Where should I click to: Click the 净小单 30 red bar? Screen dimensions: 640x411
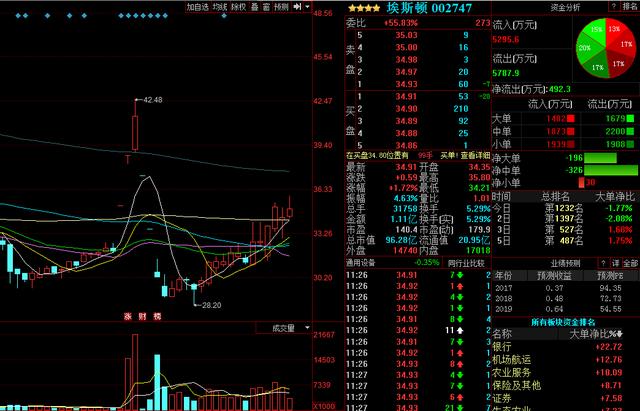(581, 182)
